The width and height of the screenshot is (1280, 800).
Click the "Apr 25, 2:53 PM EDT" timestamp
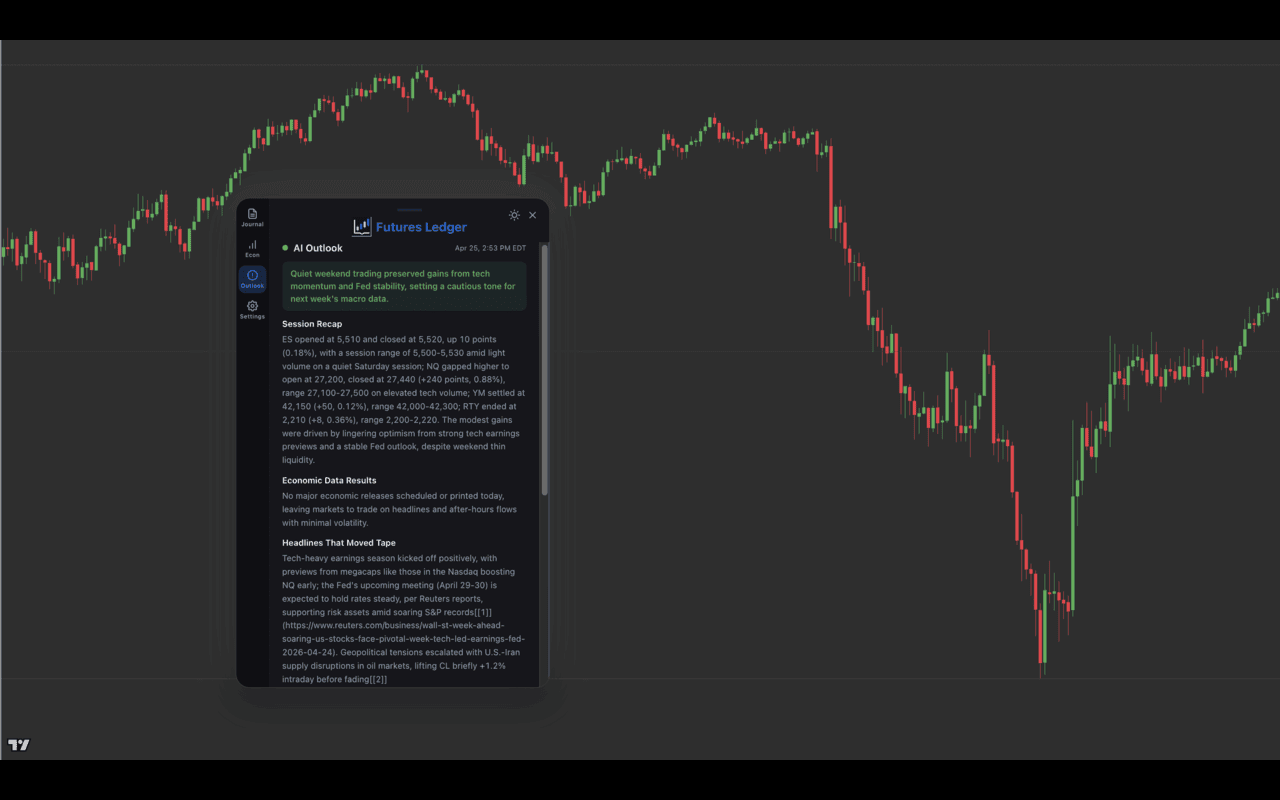(x=490, y=248)
